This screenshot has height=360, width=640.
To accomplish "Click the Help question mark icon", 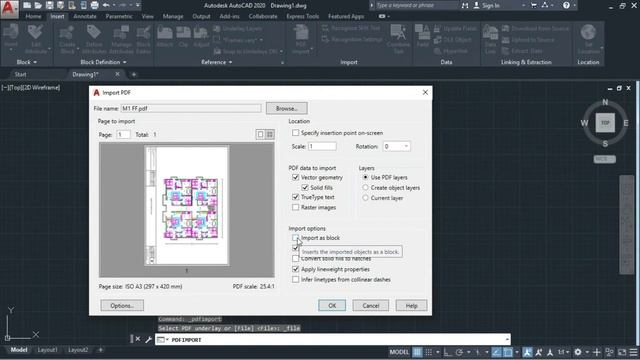I will coord(566,5).
